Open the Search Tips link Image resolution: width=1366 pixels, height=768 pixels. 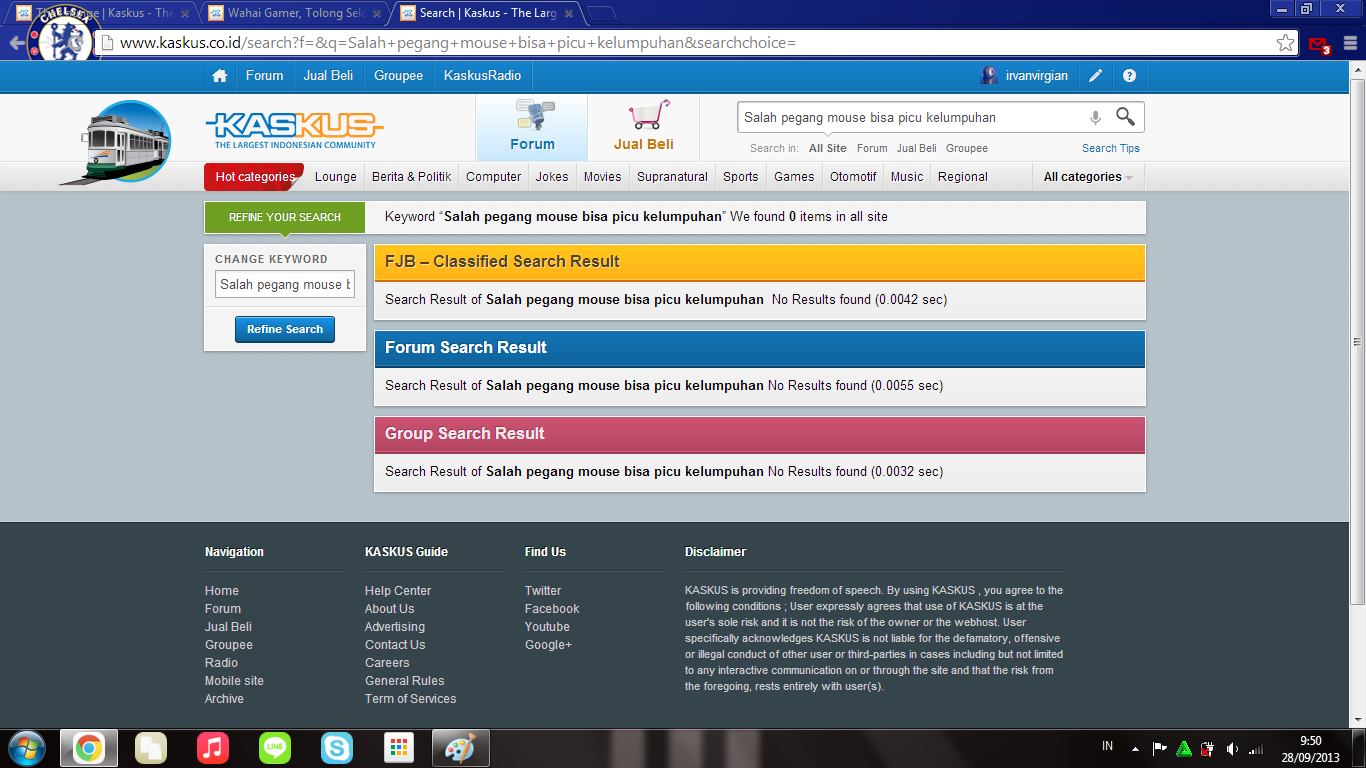pos(1110,148)
